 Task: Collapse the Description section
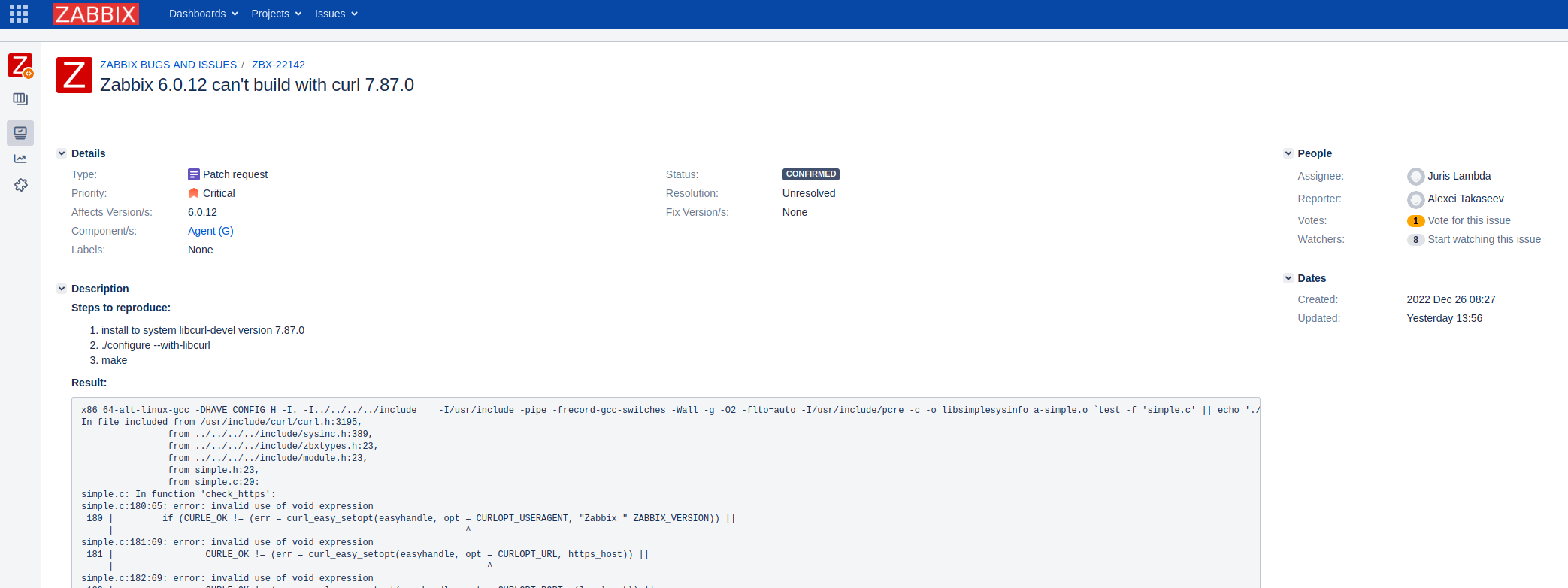pyautogui.click(x=62, y=289)
